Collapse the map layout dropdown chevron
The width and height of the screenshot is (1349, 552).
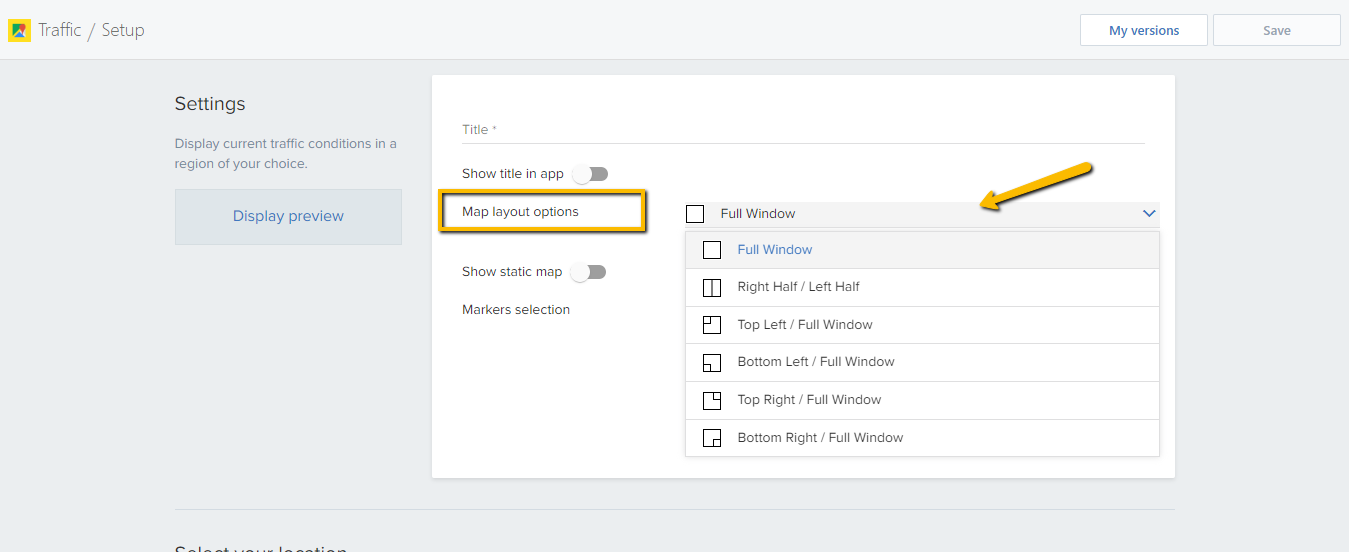pyautogui.click(x=1149, y=214)
